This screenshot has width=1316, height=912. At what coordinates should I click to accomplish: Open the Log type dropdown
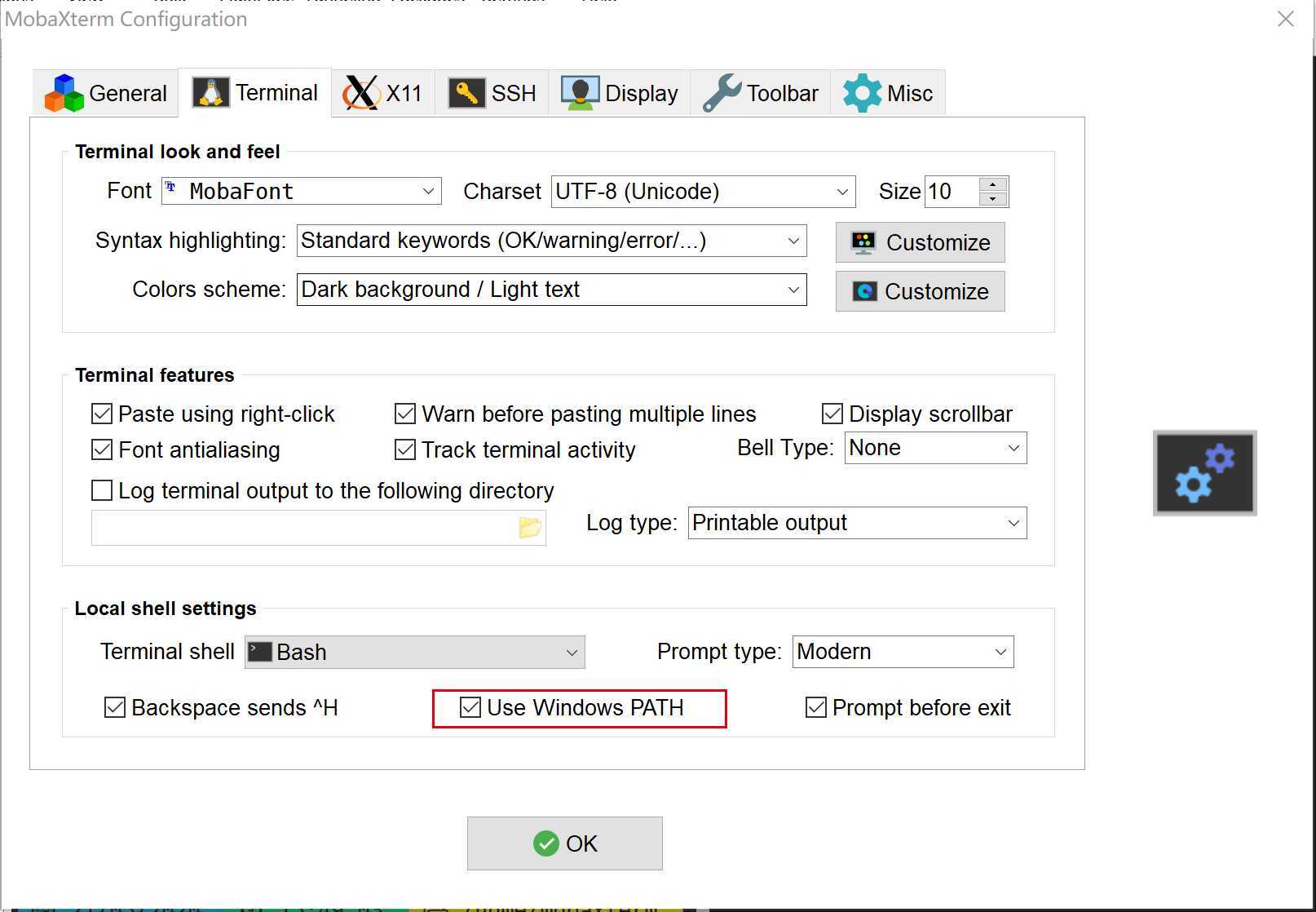tap(857, 523)
